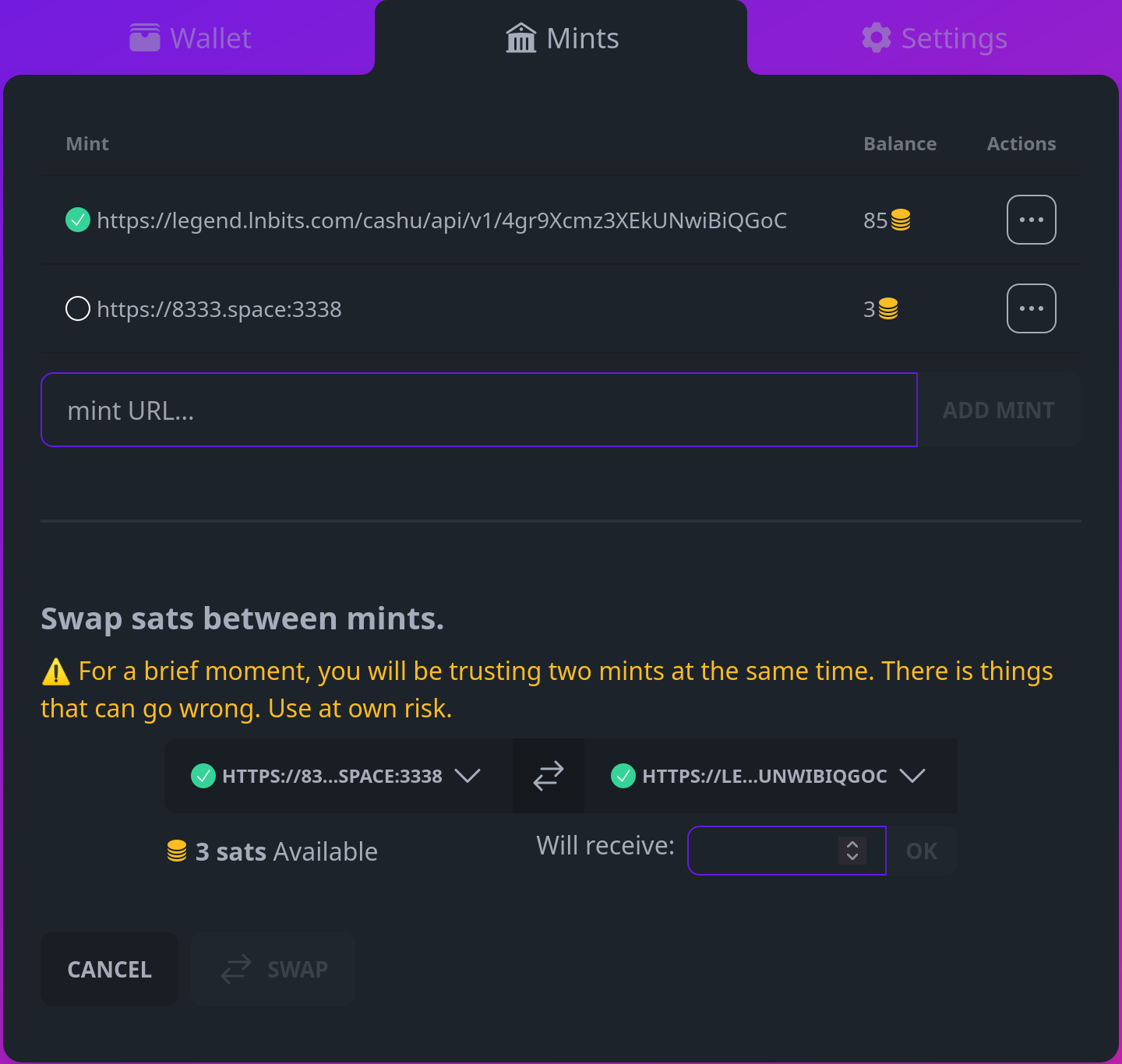Select the 8333.space mint radio circle
The width and height of the screenshot is (1122, 1064).
point(78,308)
